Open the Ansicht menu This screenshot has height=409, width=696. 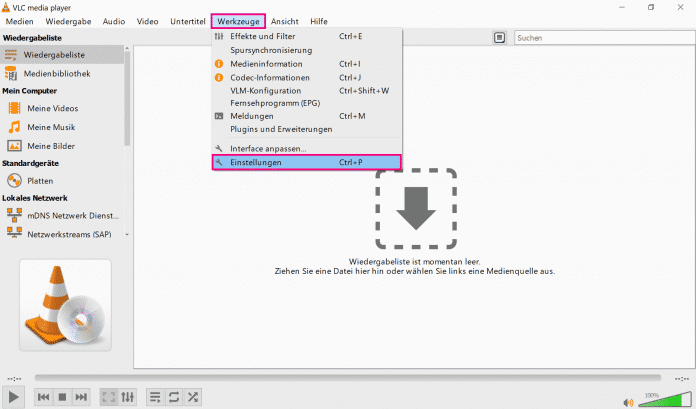[284, 21]
